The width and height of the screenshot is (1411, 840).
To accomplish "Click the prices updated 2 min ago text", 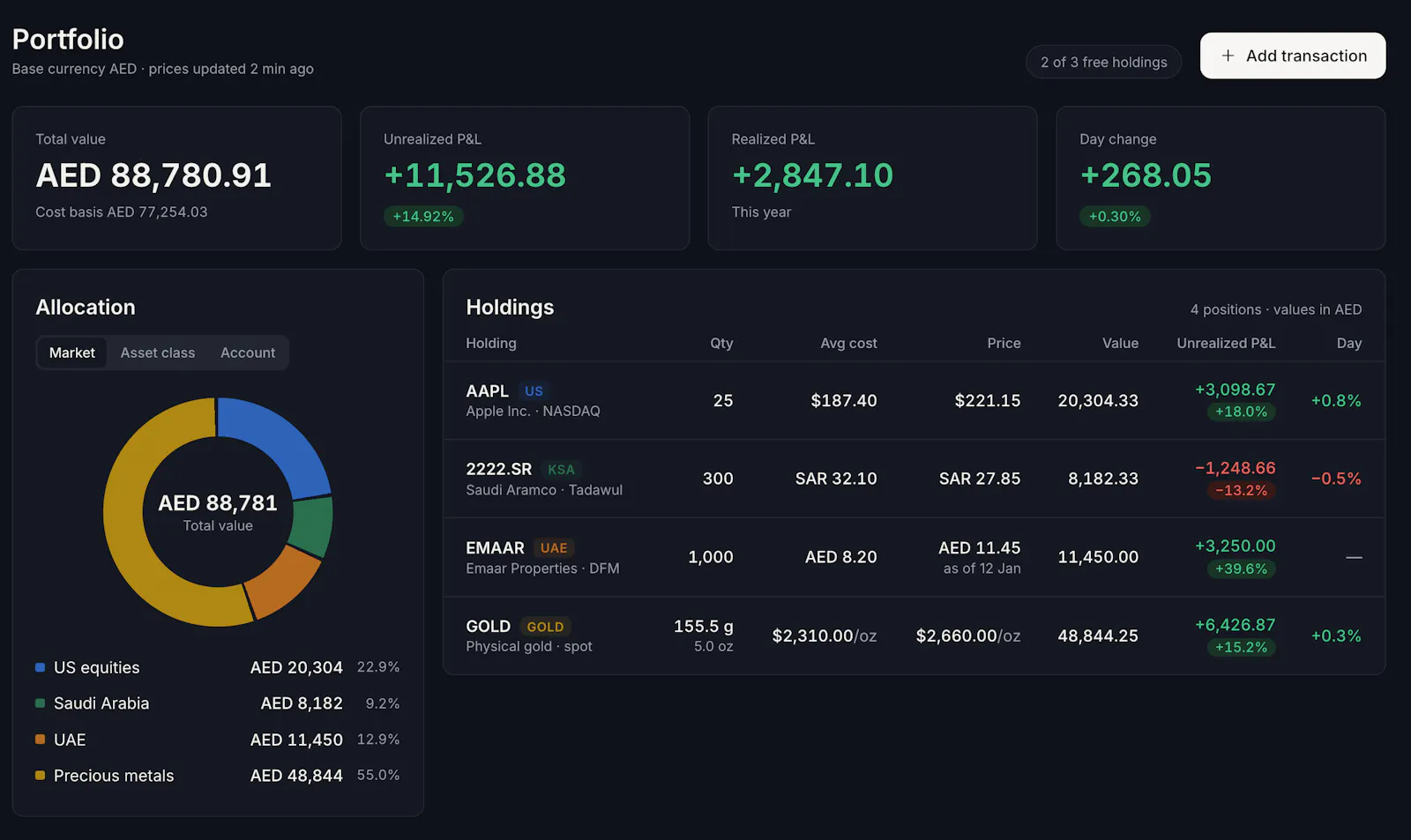I will 231,69.
